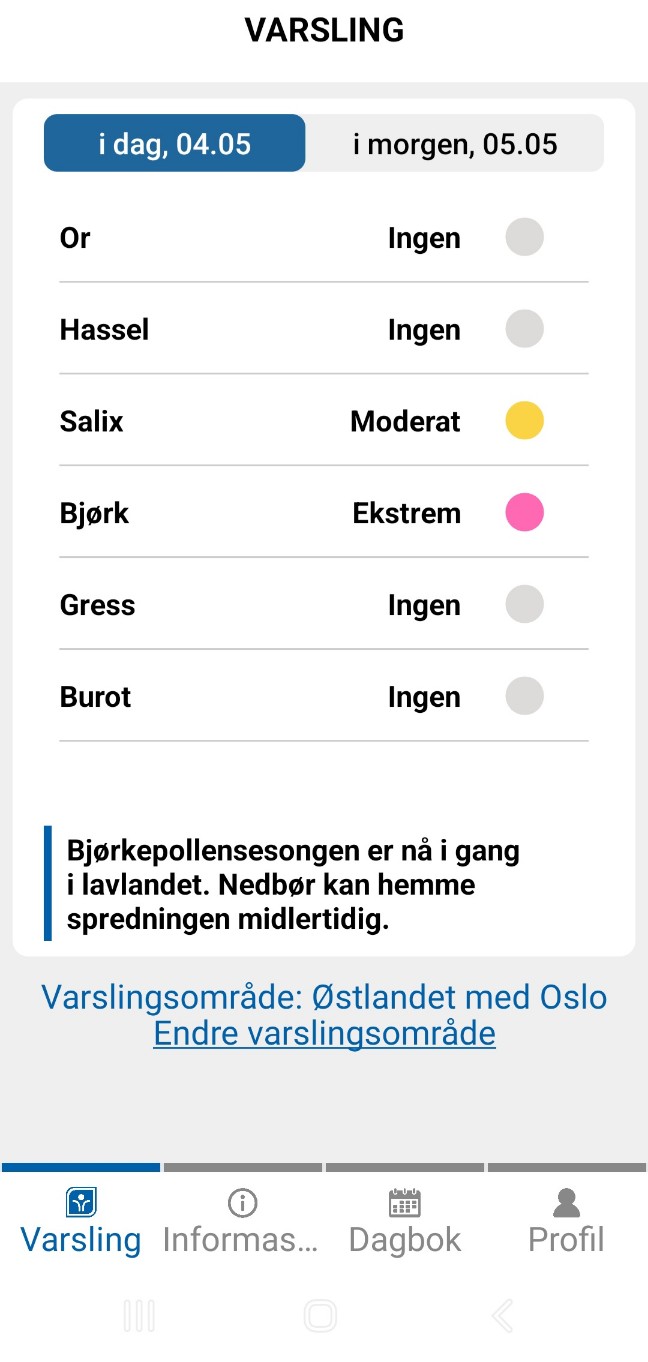Tap the pink Bjørk pollen level dot
The height and width of the screenshot is (1362, 648).
coord(524,513)
